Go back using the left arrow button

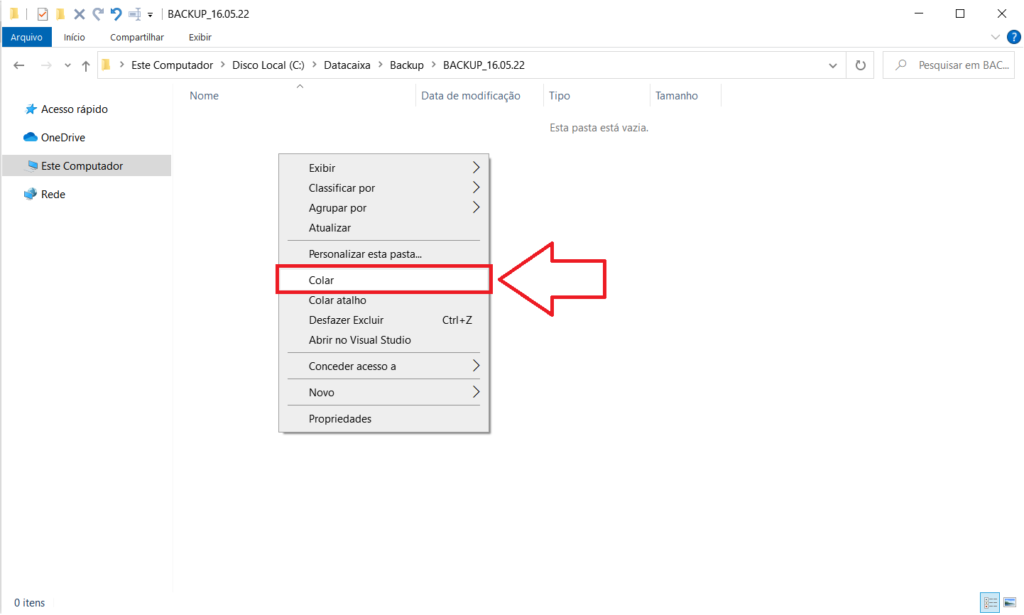pos(19,65)
